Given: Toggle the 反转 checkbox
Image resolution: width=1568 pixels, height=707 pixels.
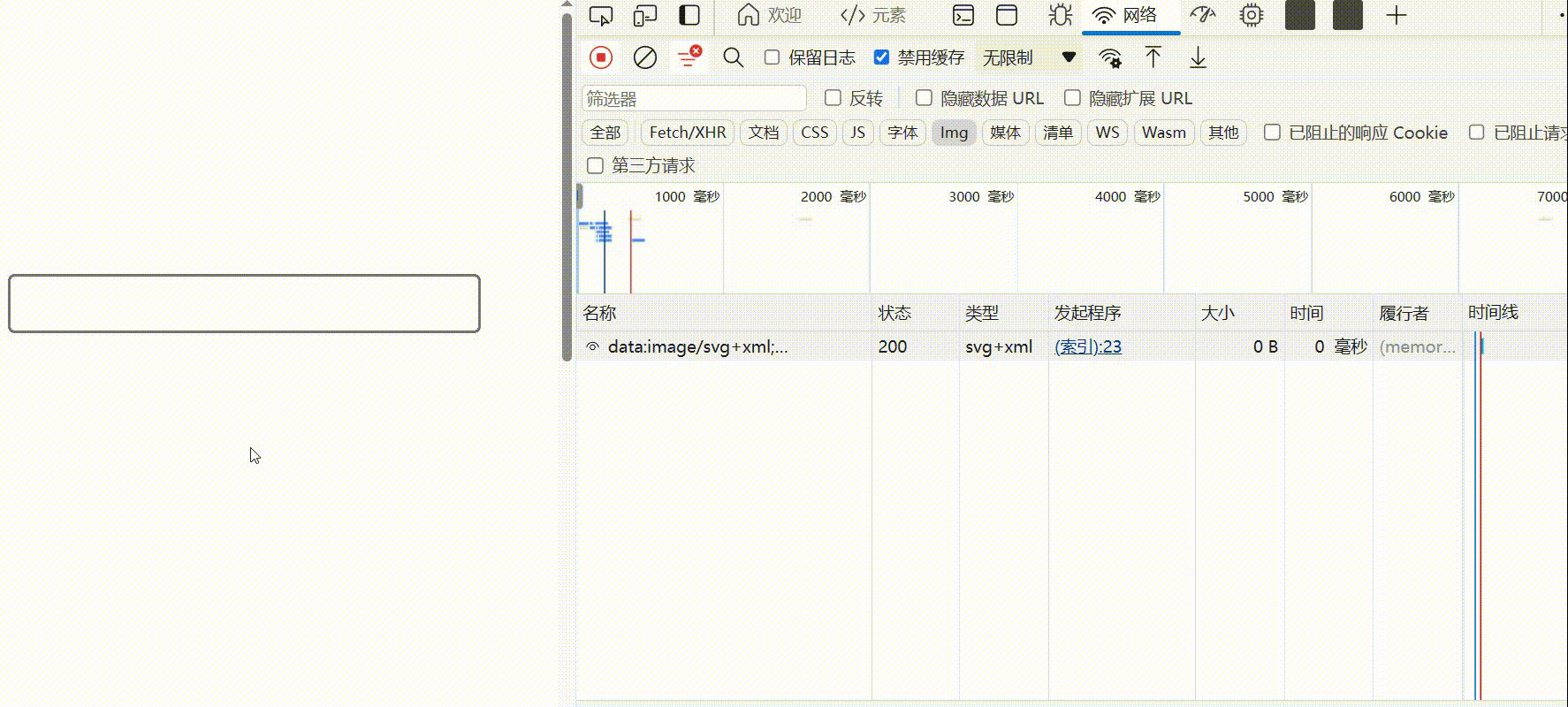Looking at the screenshot, I should tap(833, 98).
